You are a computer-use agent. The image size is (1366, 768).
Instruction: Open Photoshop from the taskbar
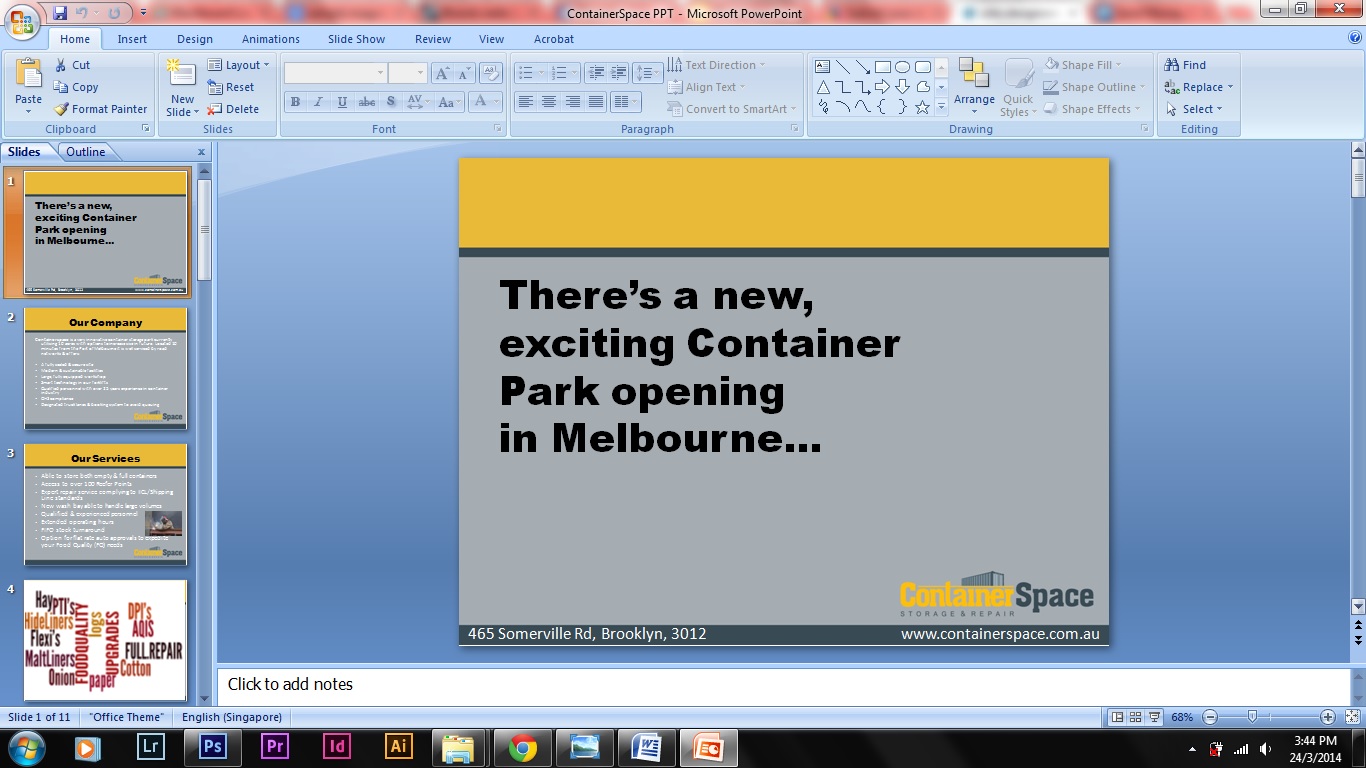(x=213, y=746)
